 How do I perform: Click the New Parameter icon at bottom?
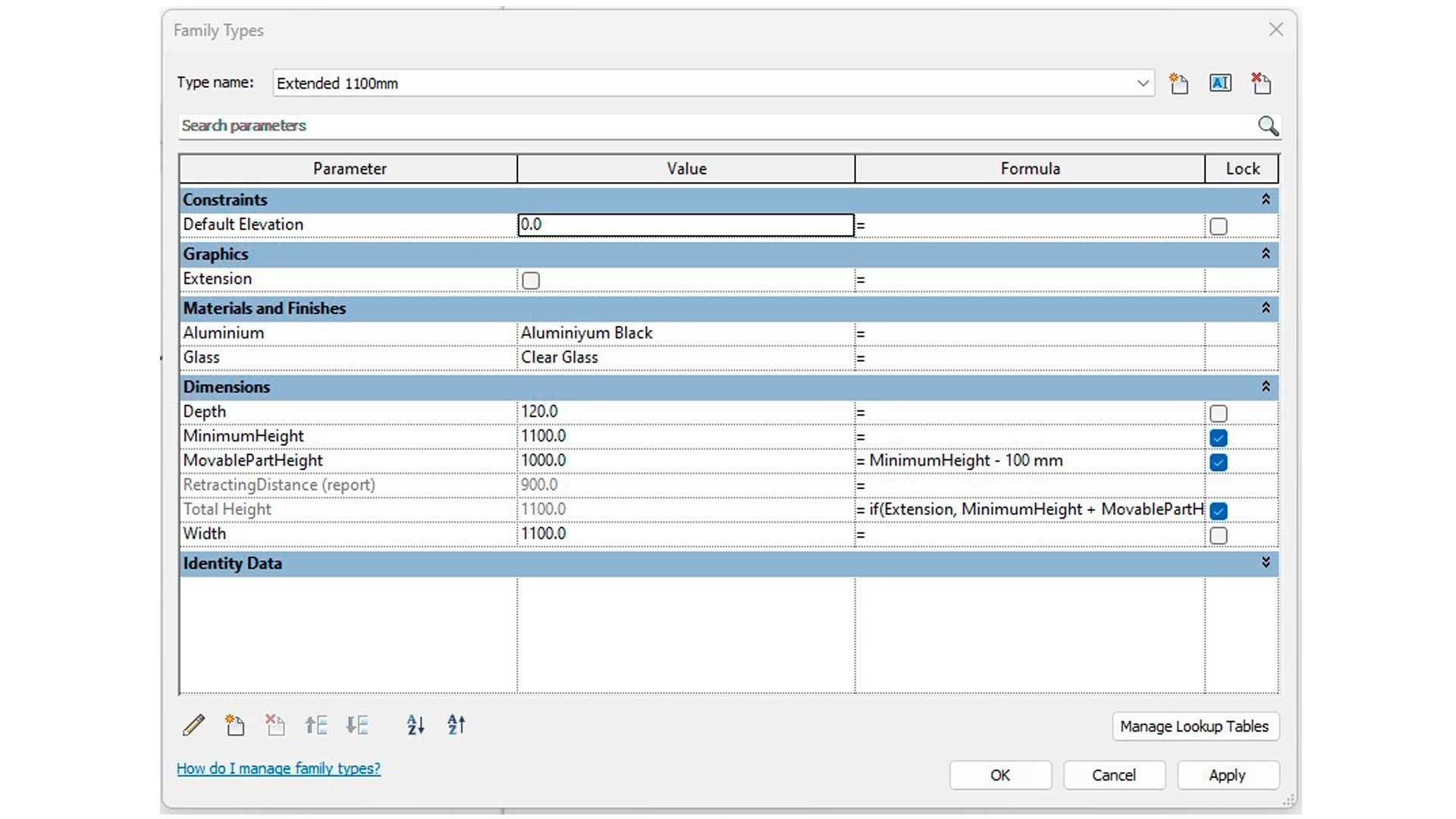[x=235, y=726]
